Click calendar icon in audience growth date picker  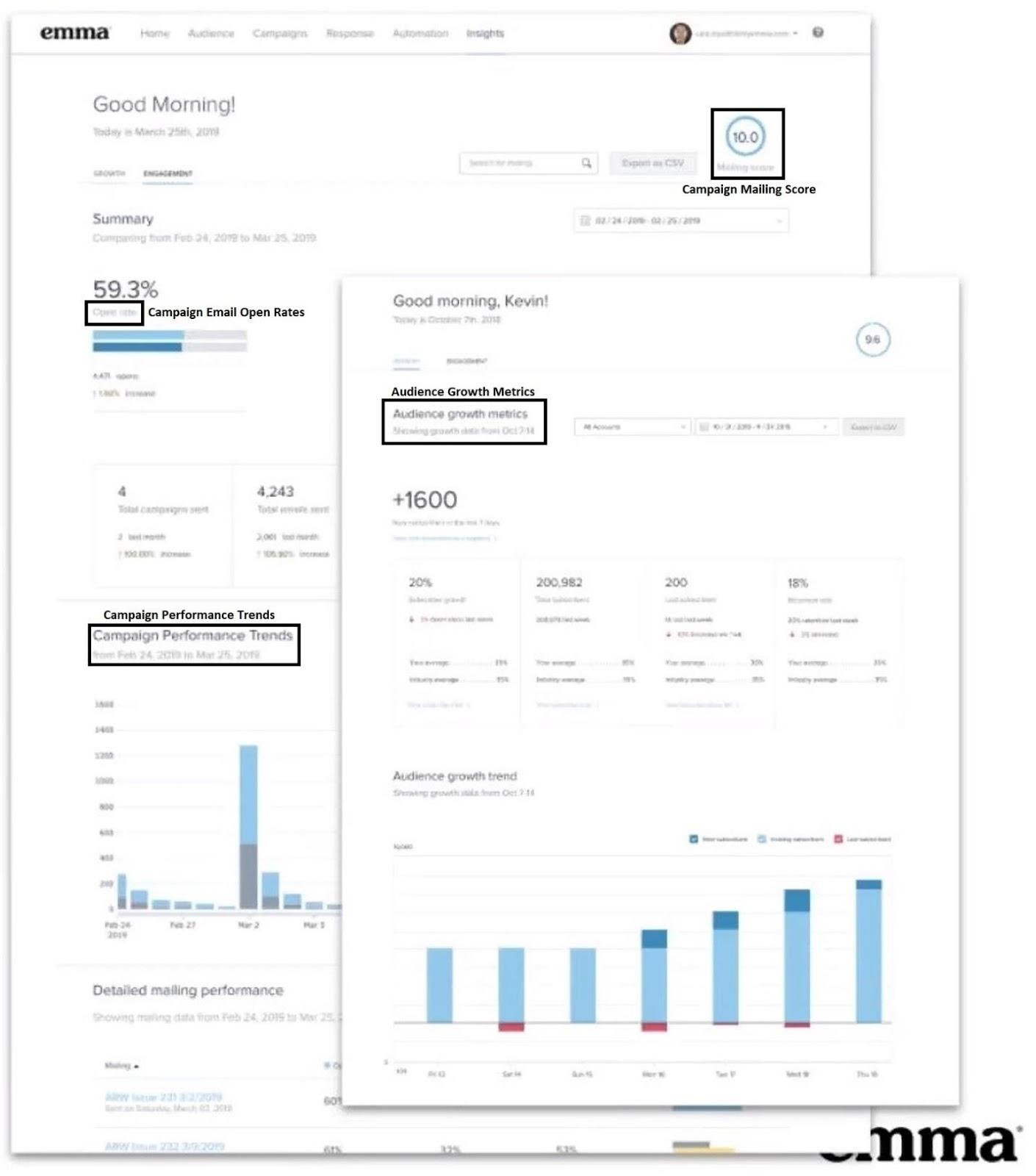704,427
